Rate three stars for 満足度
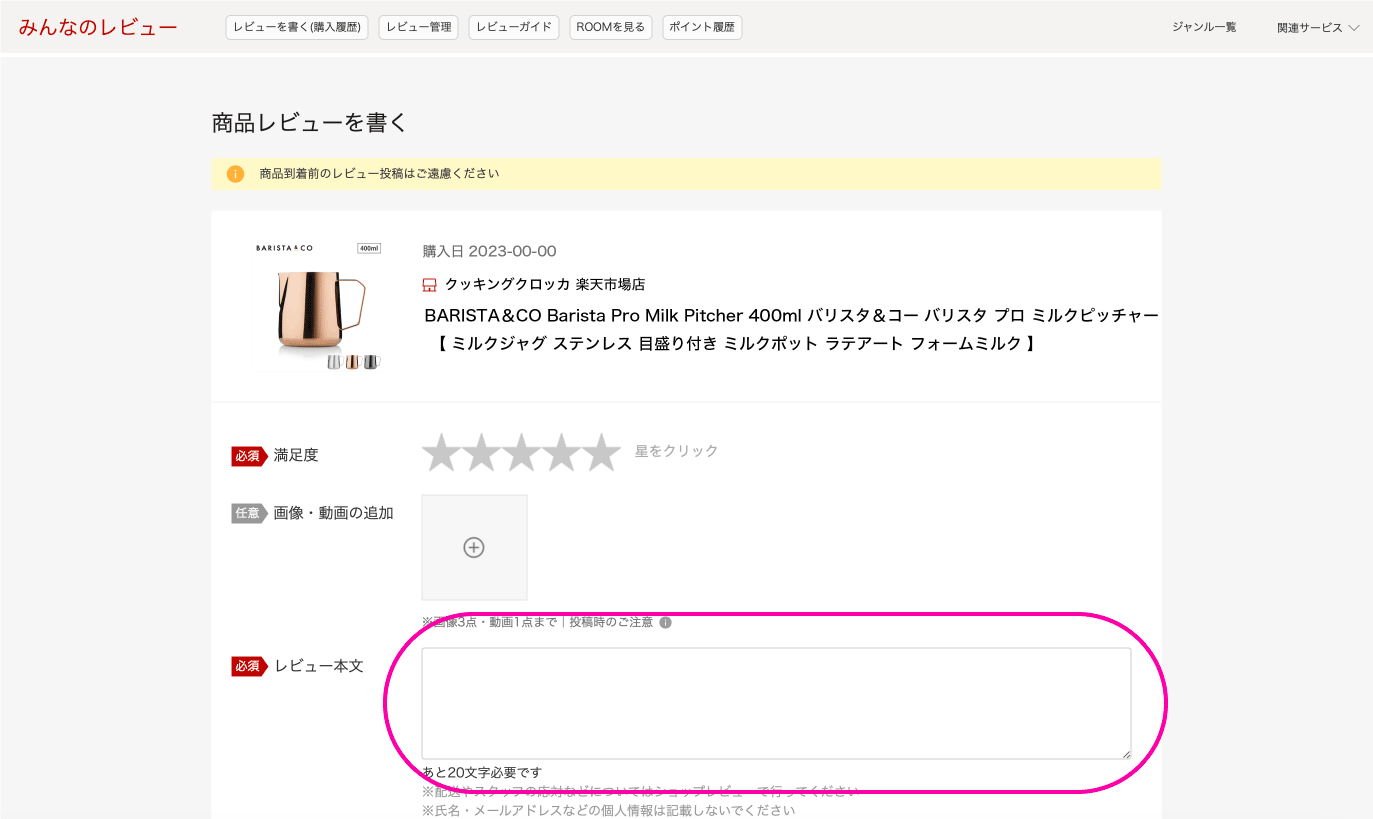Screen dimensions: 1373x819 521,453
